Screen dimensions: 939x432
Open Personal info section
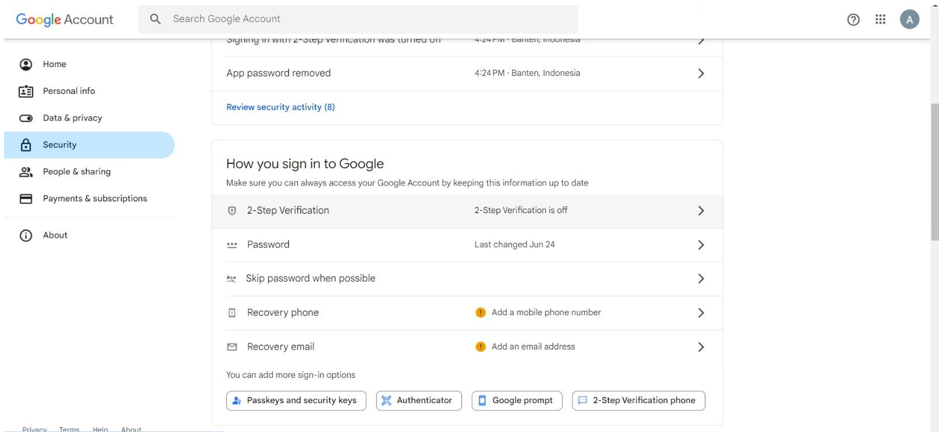pos(89,91)
